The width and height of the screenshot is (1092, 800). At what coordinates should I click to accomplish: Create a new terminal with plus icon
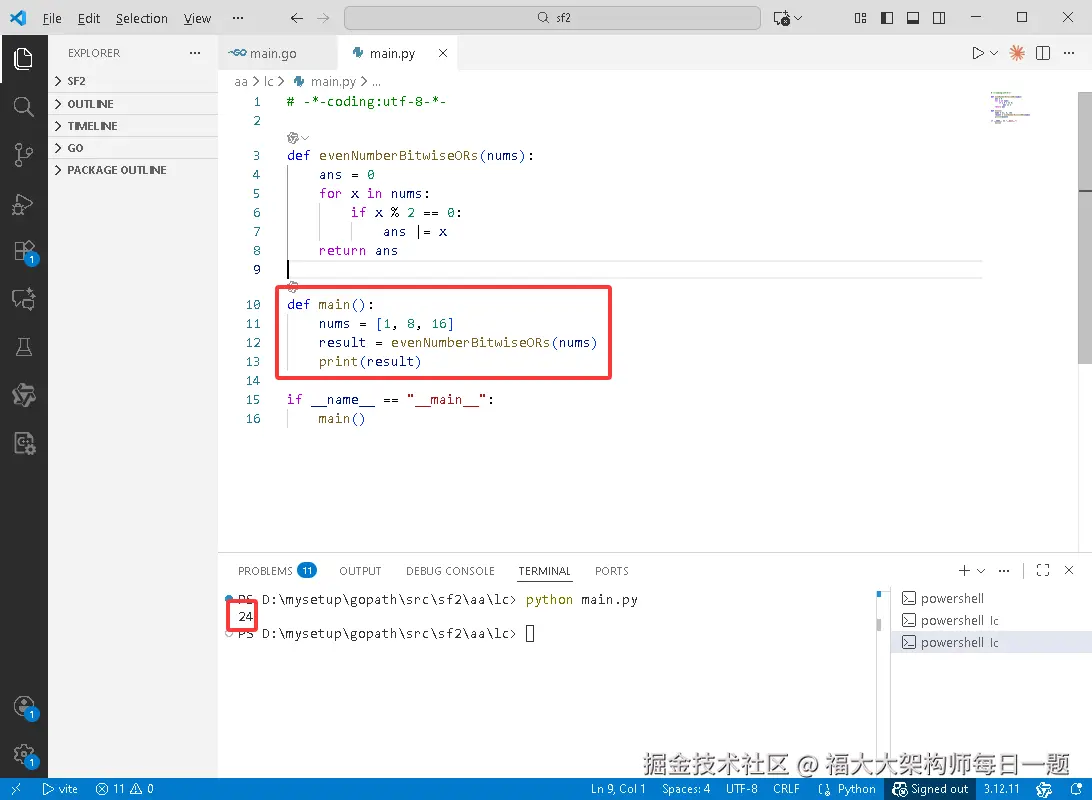coord(964,570)
